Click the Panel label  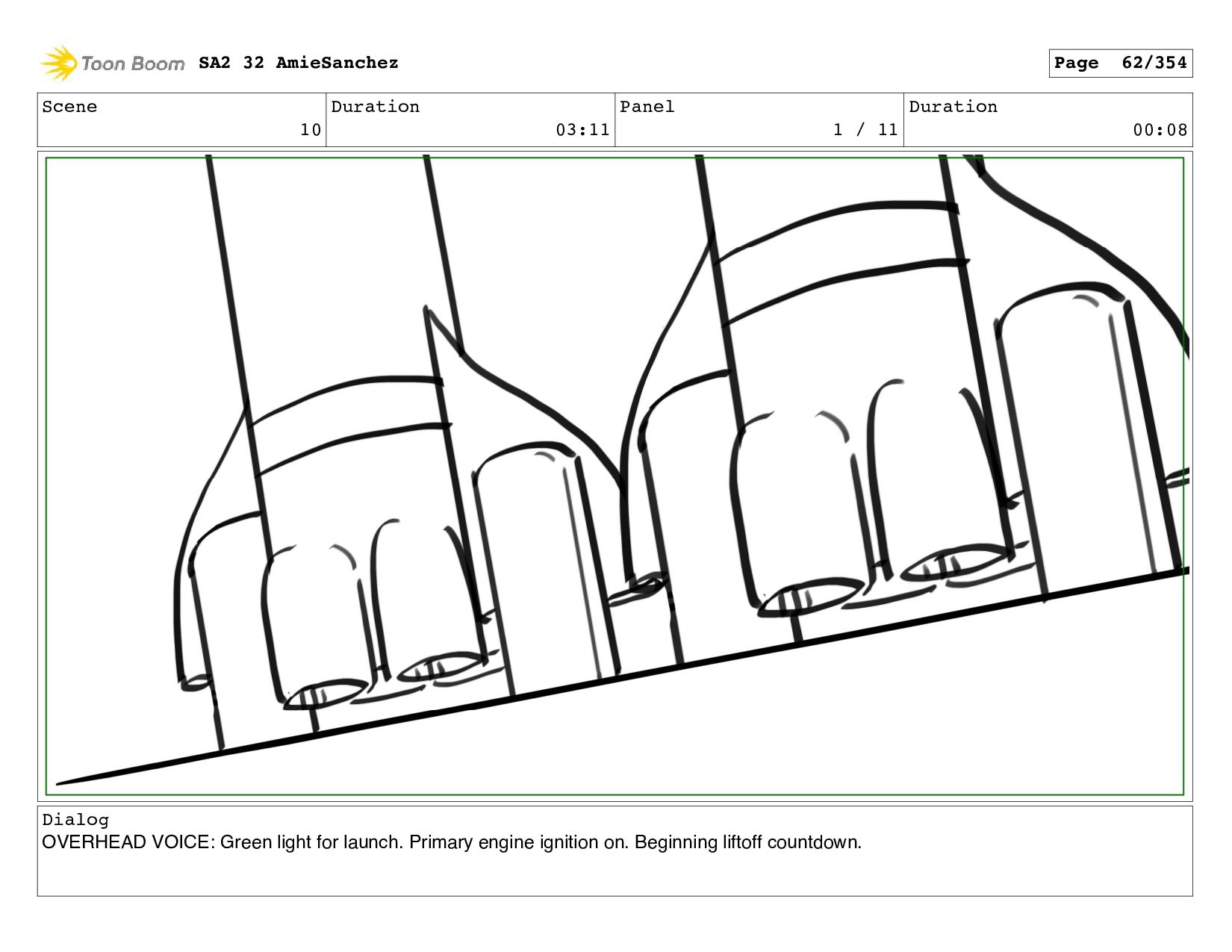coord(647,107)
